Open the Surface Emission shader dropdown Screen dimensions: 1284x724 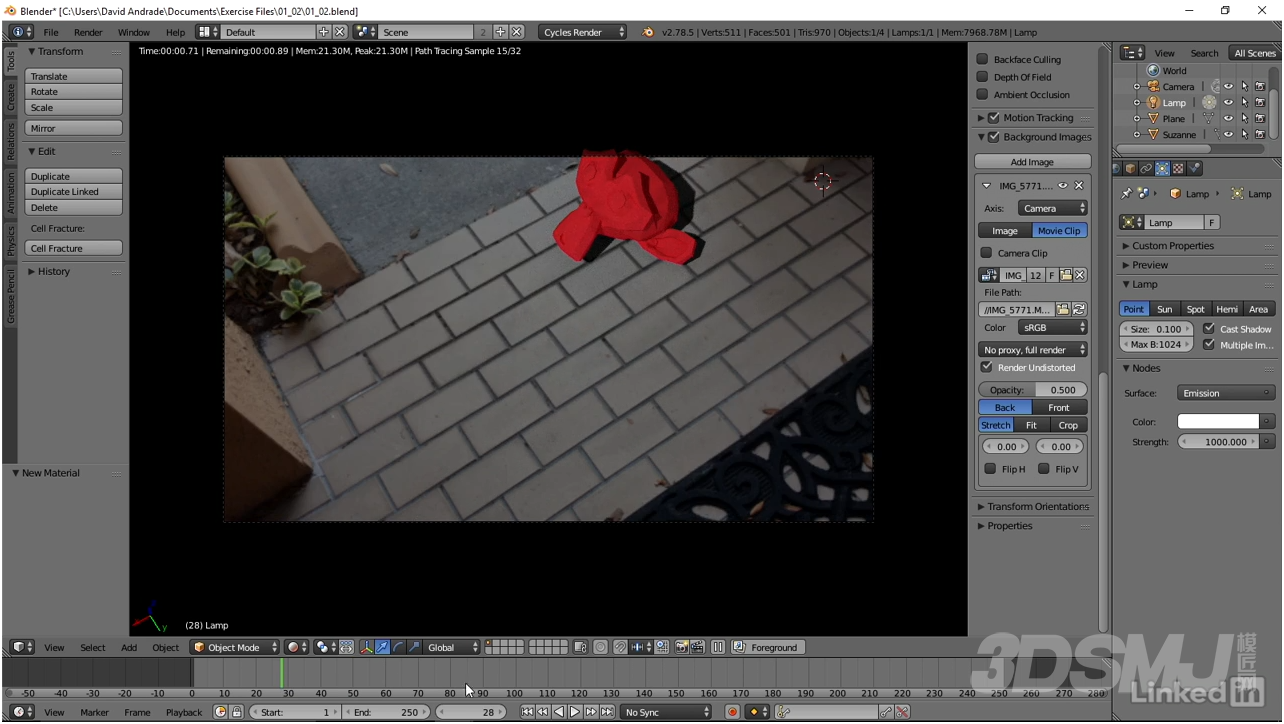(1226, 393)
